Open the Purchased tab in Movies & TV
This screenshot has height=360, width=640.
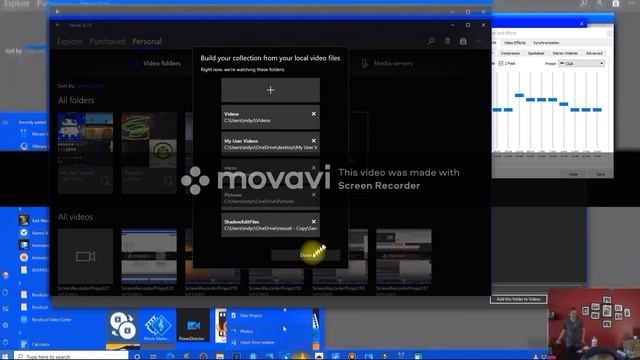coord(107,41)
